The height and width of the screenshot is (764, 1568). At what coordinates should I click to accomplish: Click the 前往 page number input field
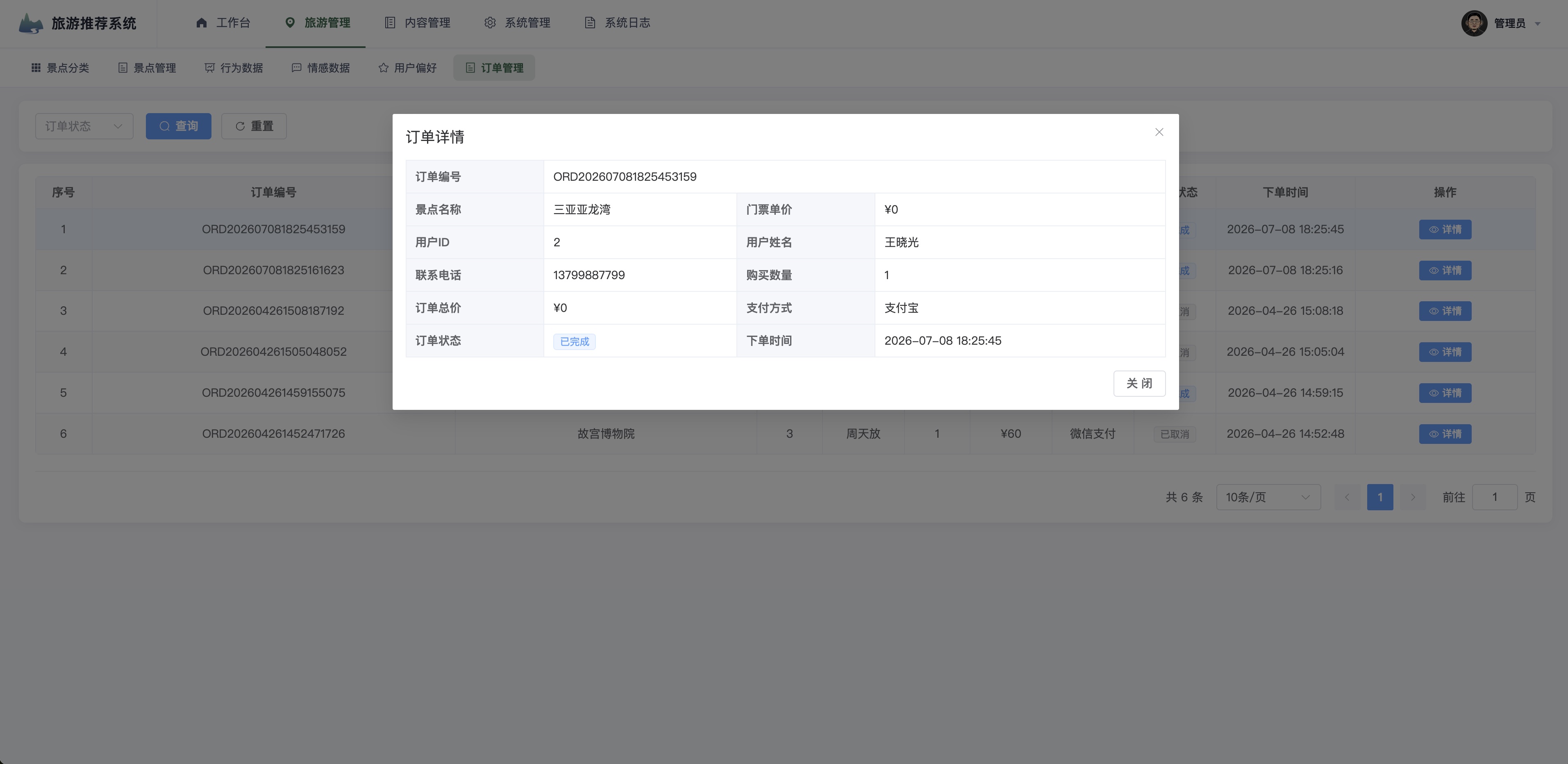1494,497
